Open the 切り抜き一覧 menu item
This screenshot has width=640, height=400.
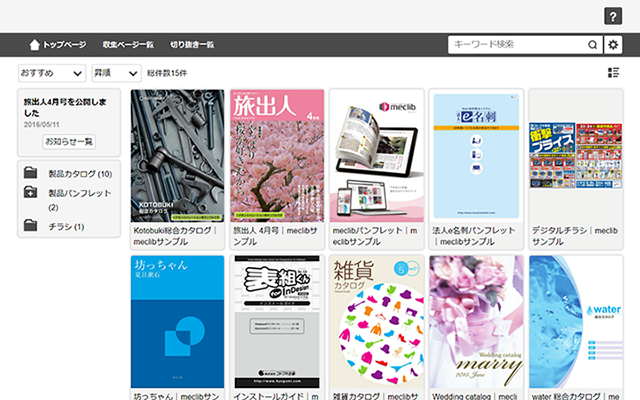[192, 44]
